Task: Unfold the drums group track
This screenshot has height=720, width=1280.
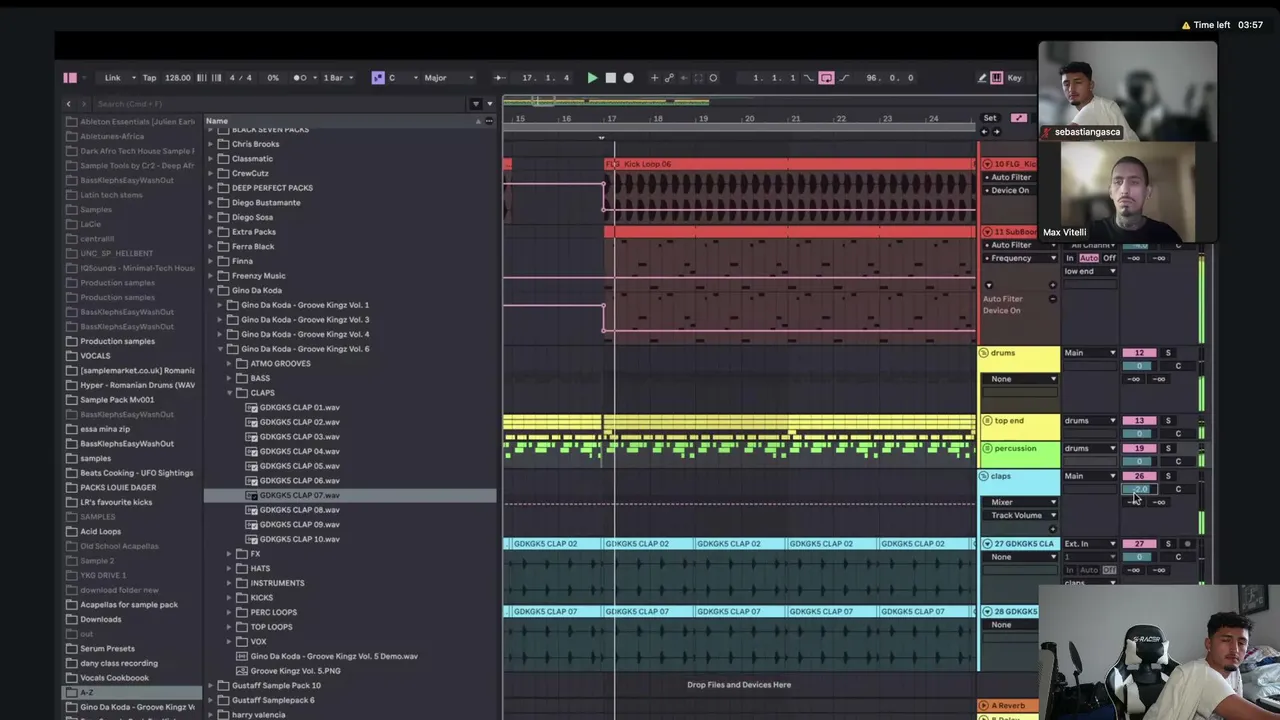Action: click(x=984, y=353)
